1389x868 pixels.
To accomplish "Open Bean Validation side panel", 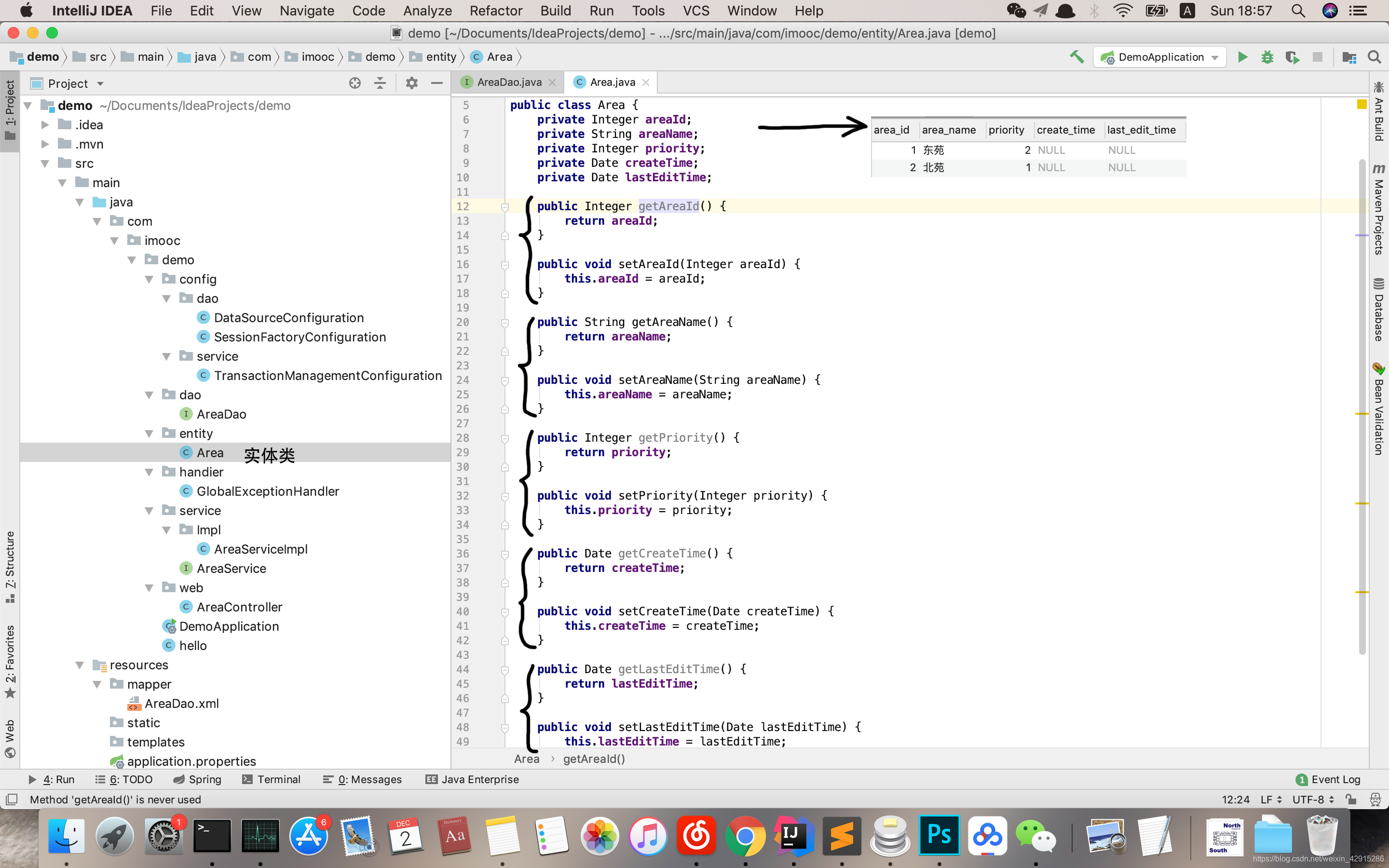I will (1379, 409).
